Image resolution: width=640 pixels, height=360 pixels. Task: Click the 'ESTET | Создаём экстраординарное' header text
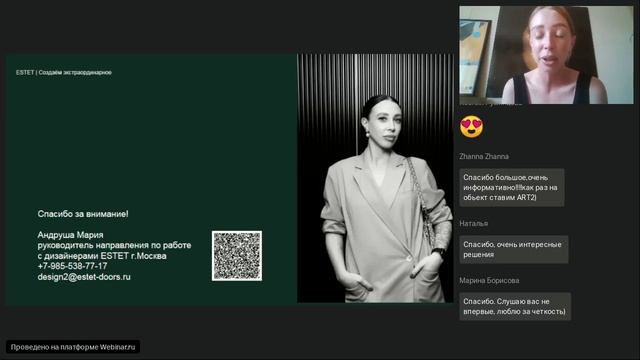(64, 72)
